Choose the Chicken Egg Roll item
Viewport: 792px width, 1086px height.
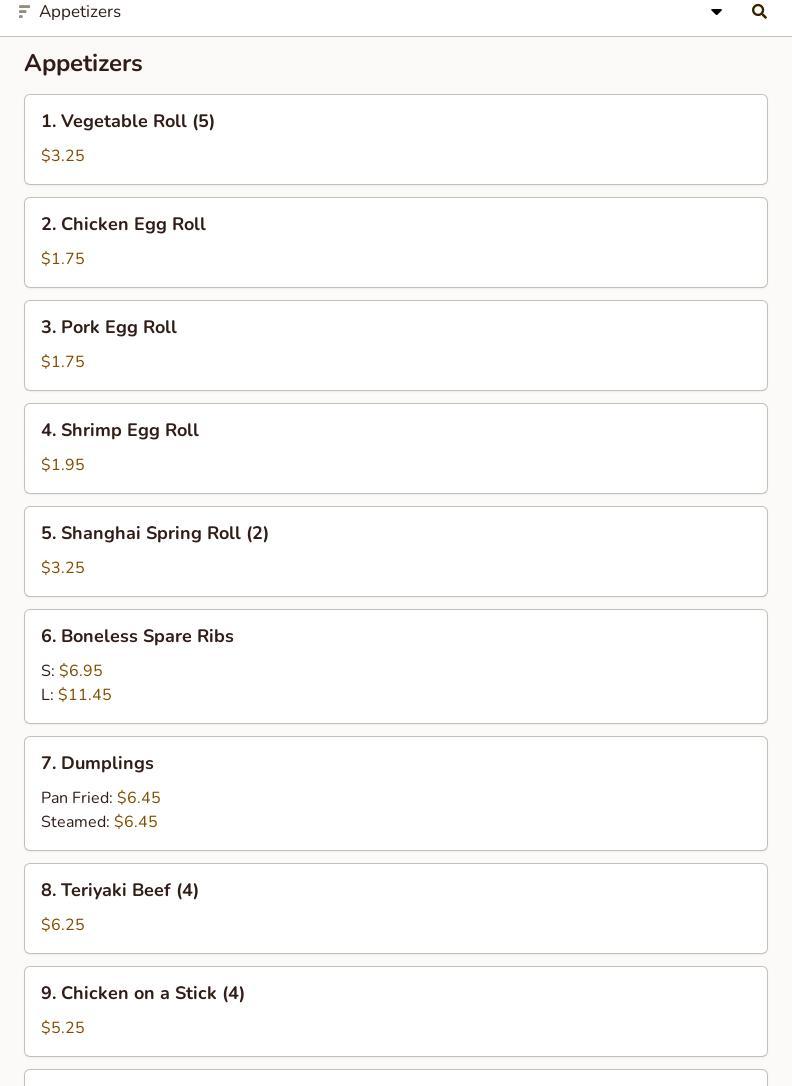pyautogui.click(x=396, y=242)
